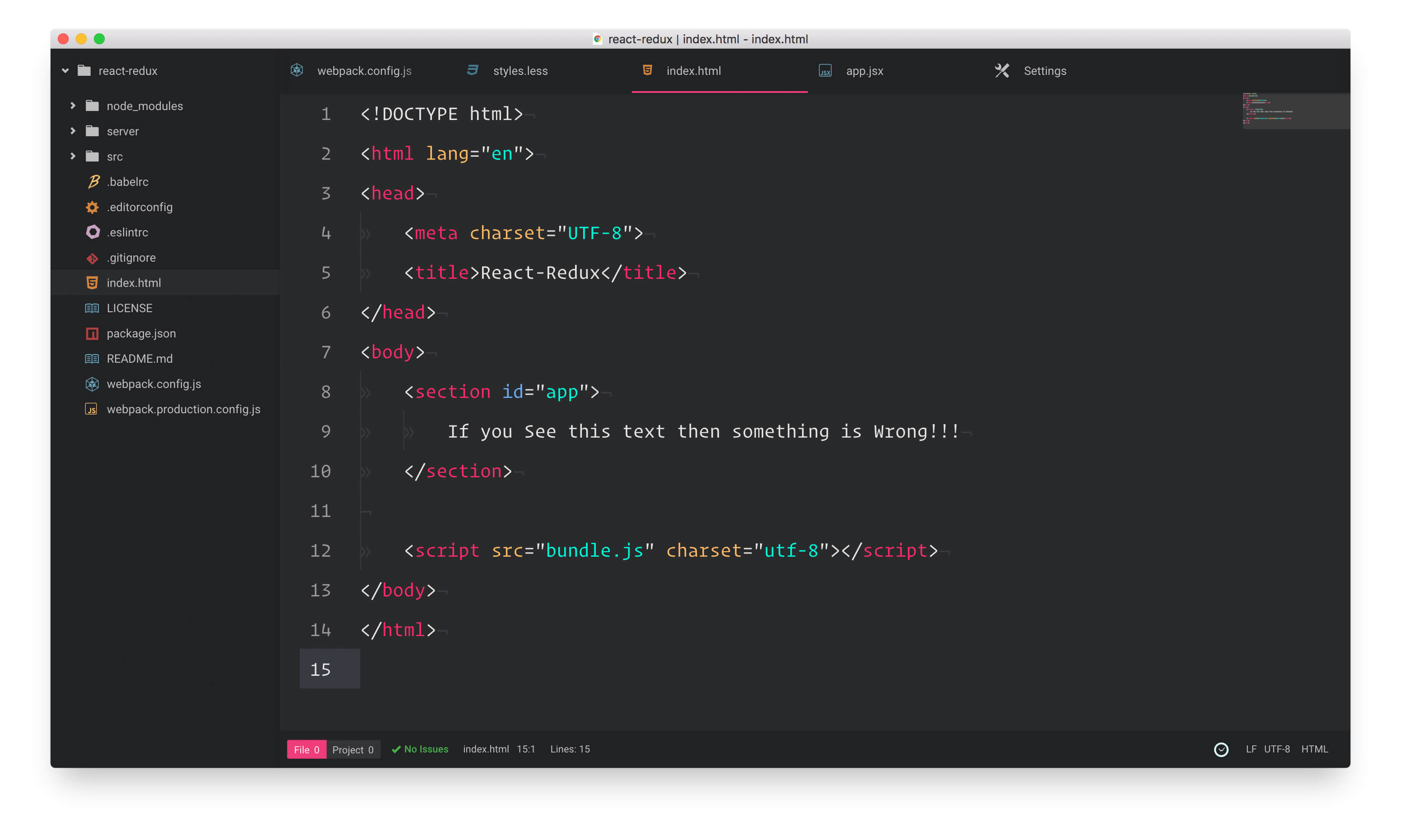Click the HTML5 icon beside index.html in tree
Viewport: 1401px width, 840px height.
coord(92,283)
